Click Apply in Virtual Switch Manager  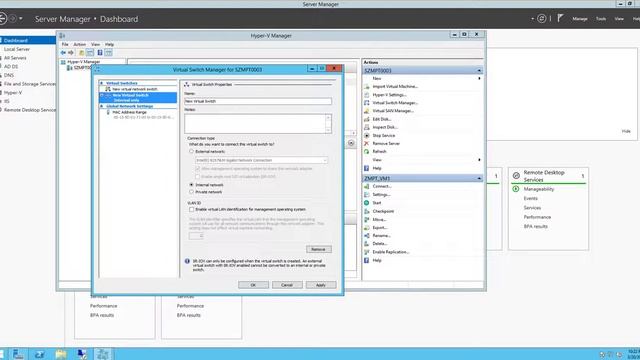coord(321,285)
